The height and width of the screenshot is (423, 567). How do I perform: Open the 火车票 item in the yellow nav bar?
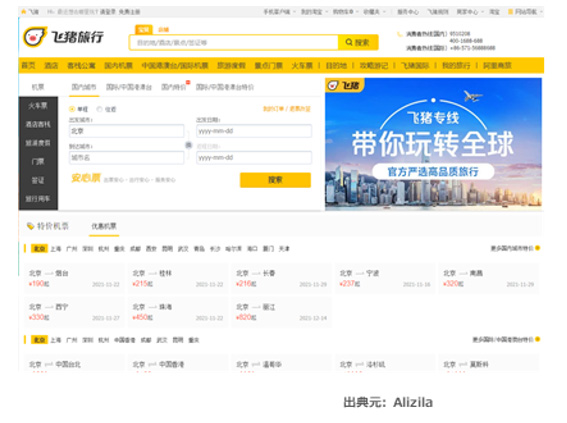(302, 65)
